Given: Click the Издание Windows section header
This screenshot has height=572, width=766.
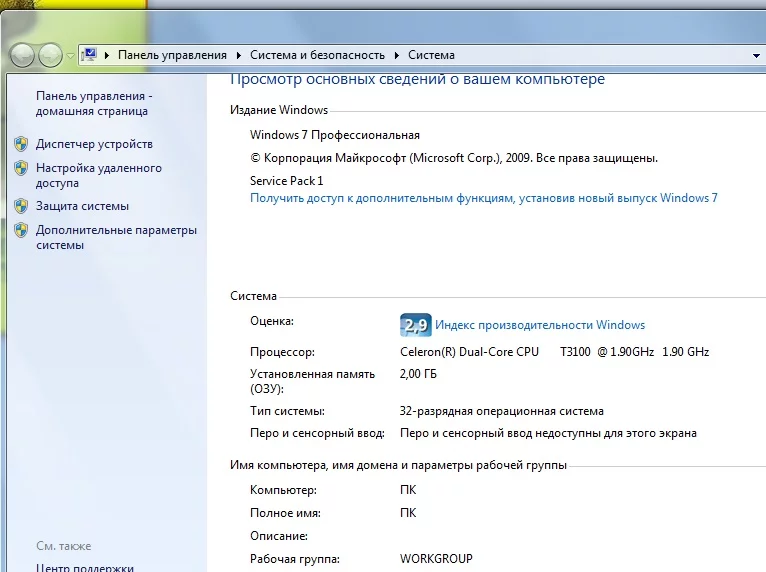Looking at the screenshot, I should [x=279, y=110].
